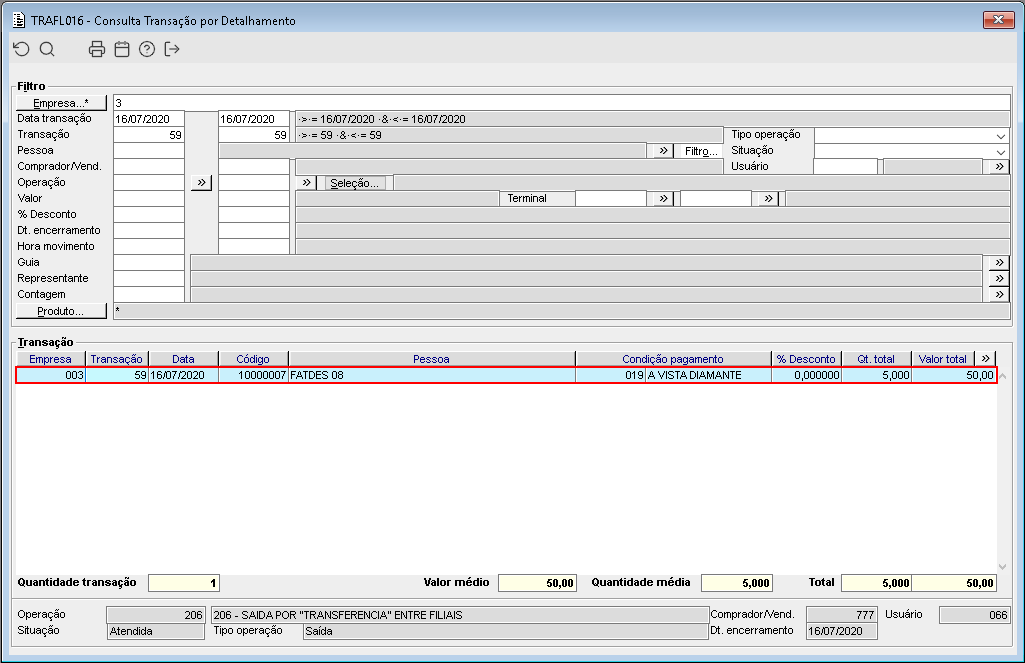Click the Seleção... button
Screen dimensions: 1025x663
coord(354,183)
